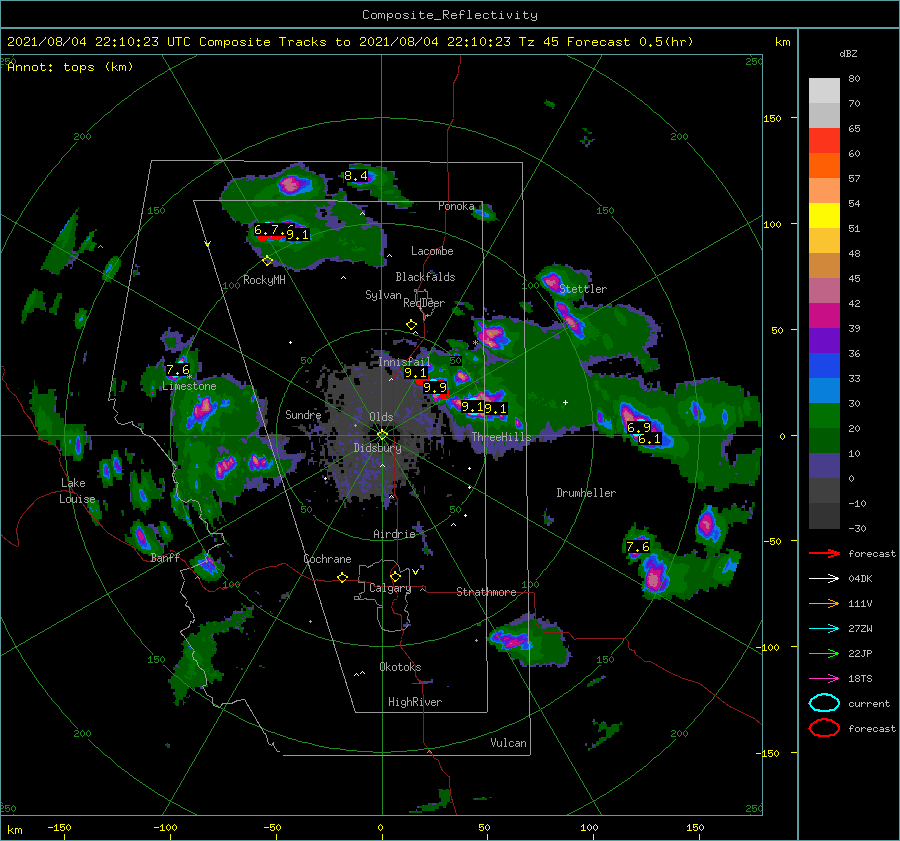Click the Blackfalds city label
This screenshot has width=900, height=841.
425,277
